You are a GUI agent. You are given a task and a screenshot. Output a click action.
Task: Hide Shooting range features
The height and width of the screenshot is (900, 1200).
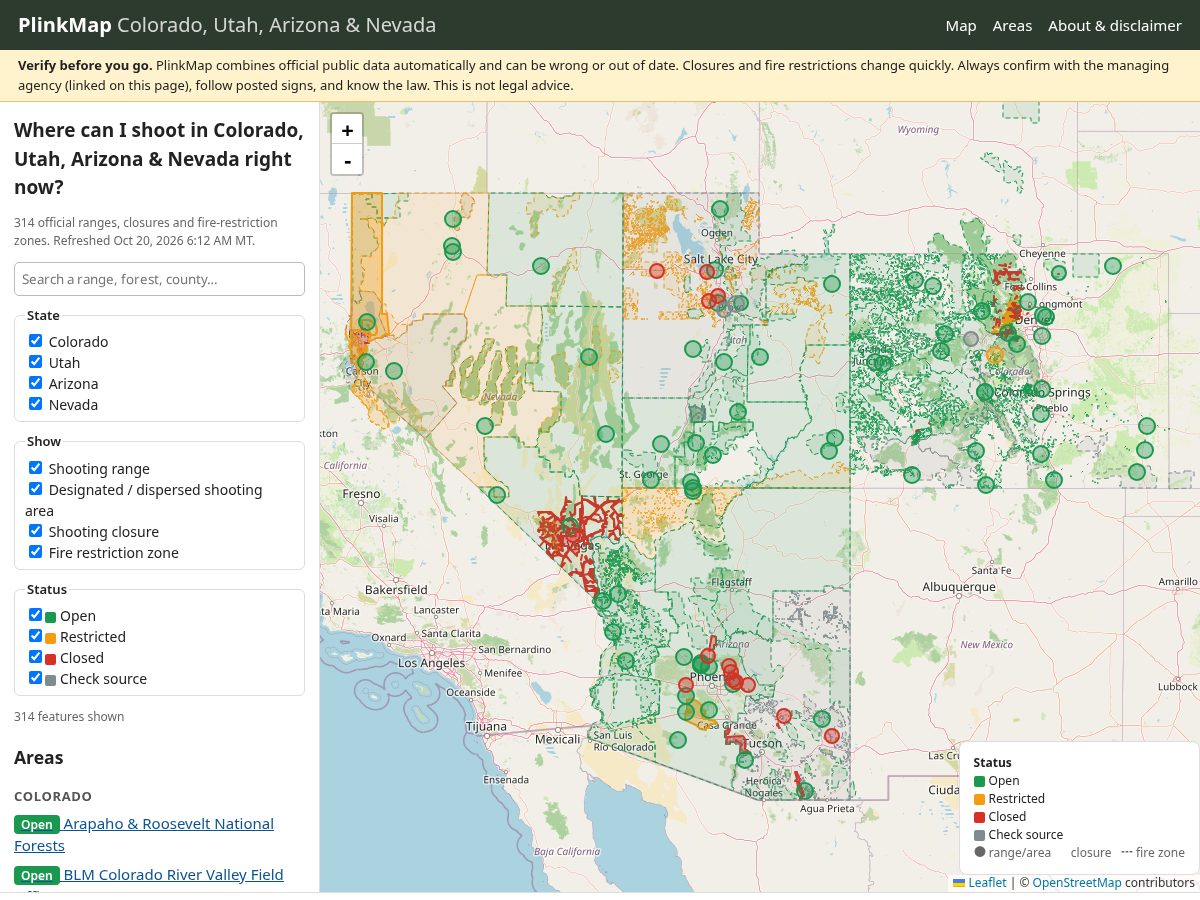tap(36, 468)
